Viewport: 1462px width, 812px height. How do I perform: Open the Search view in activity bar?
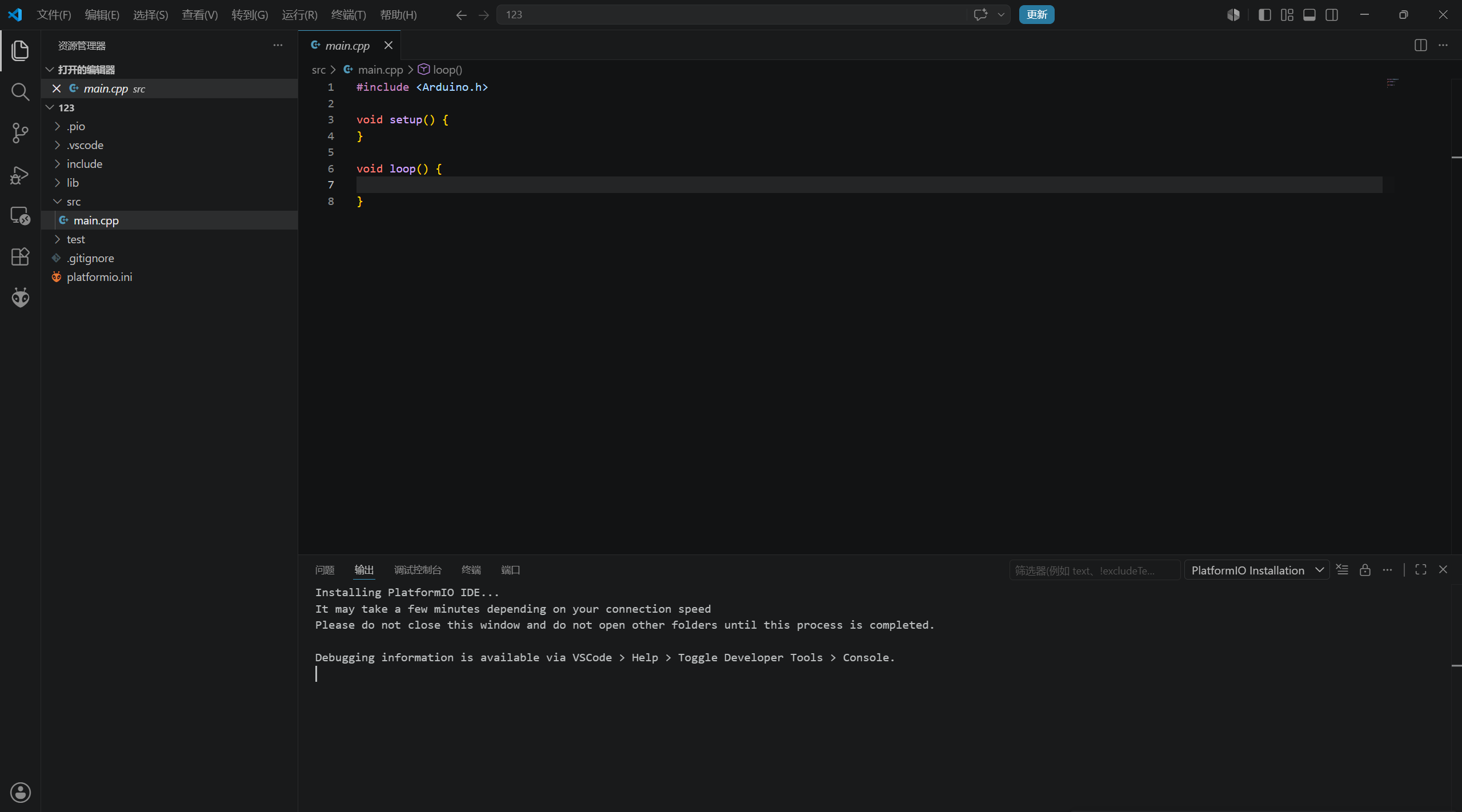click(x=20, y=91)
